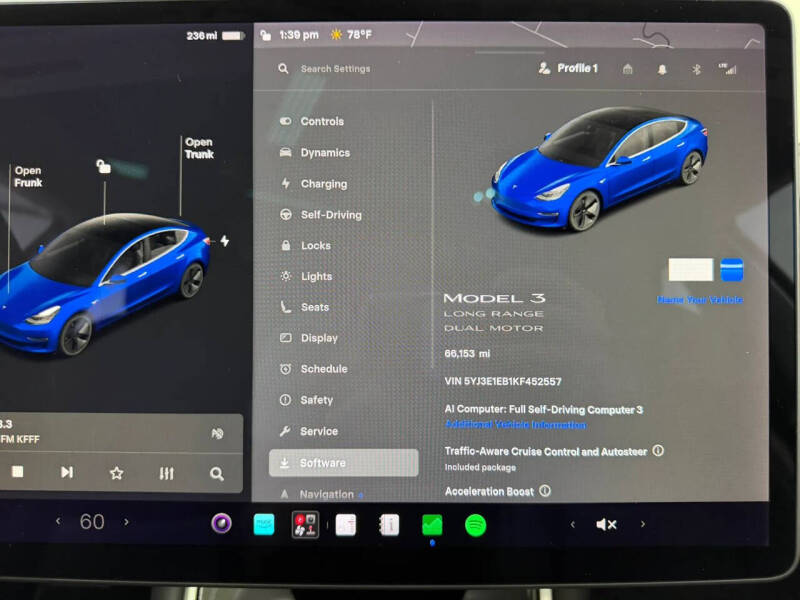Image resolution: width=800 pixels, height=600 pixels.
Task: Open the Locks settings menu
Action: 306,245
